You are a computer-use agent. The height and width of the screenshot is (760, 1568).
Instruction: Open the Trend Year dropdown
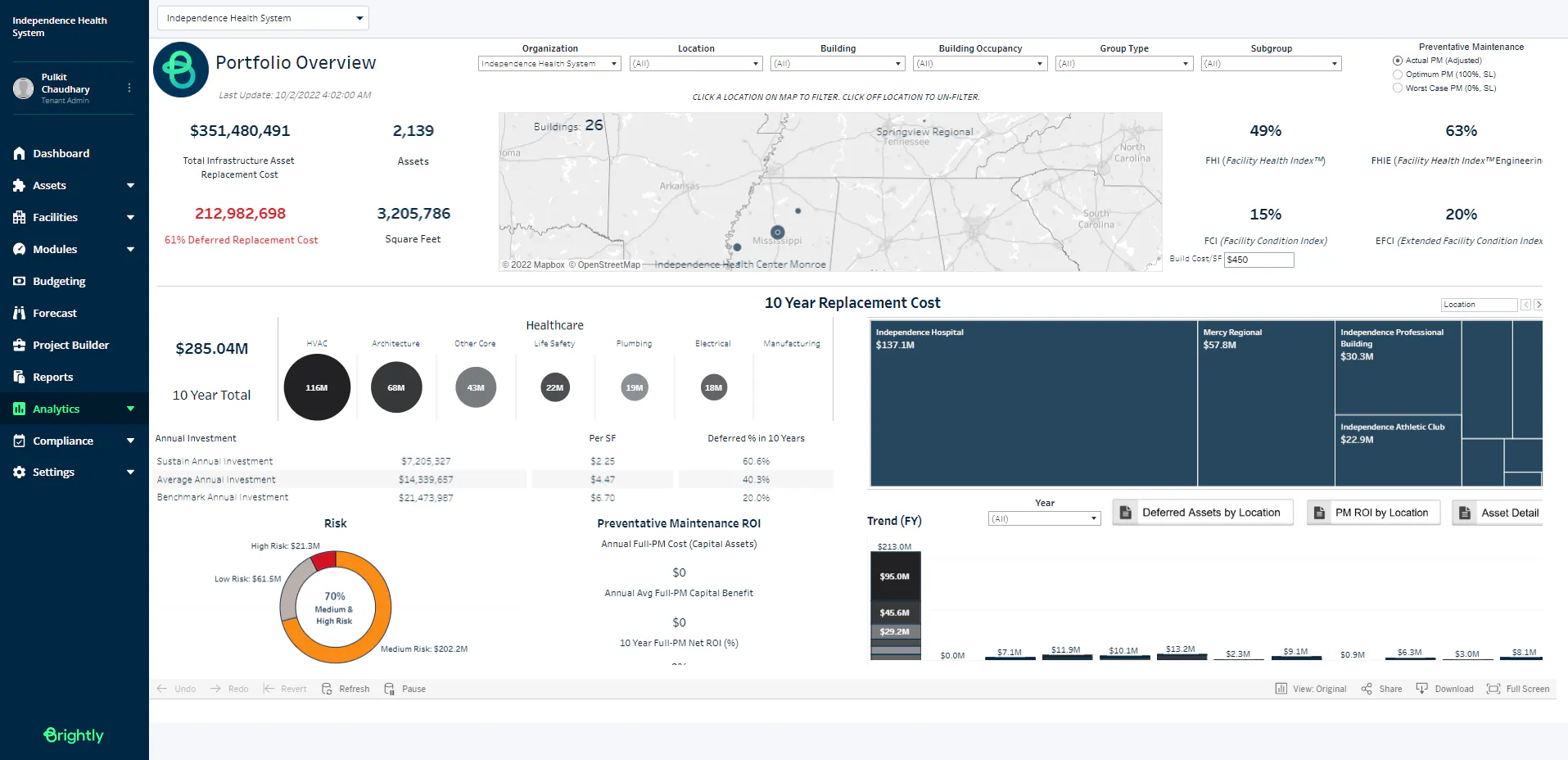point(1044,518)
